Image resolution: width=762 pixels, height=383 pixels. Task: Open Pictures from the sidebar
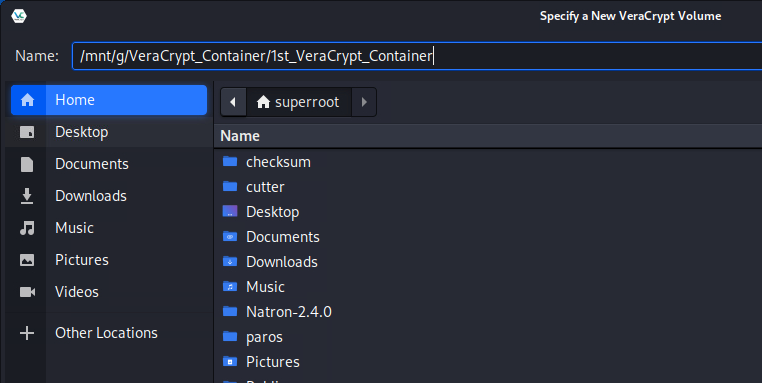109,260
